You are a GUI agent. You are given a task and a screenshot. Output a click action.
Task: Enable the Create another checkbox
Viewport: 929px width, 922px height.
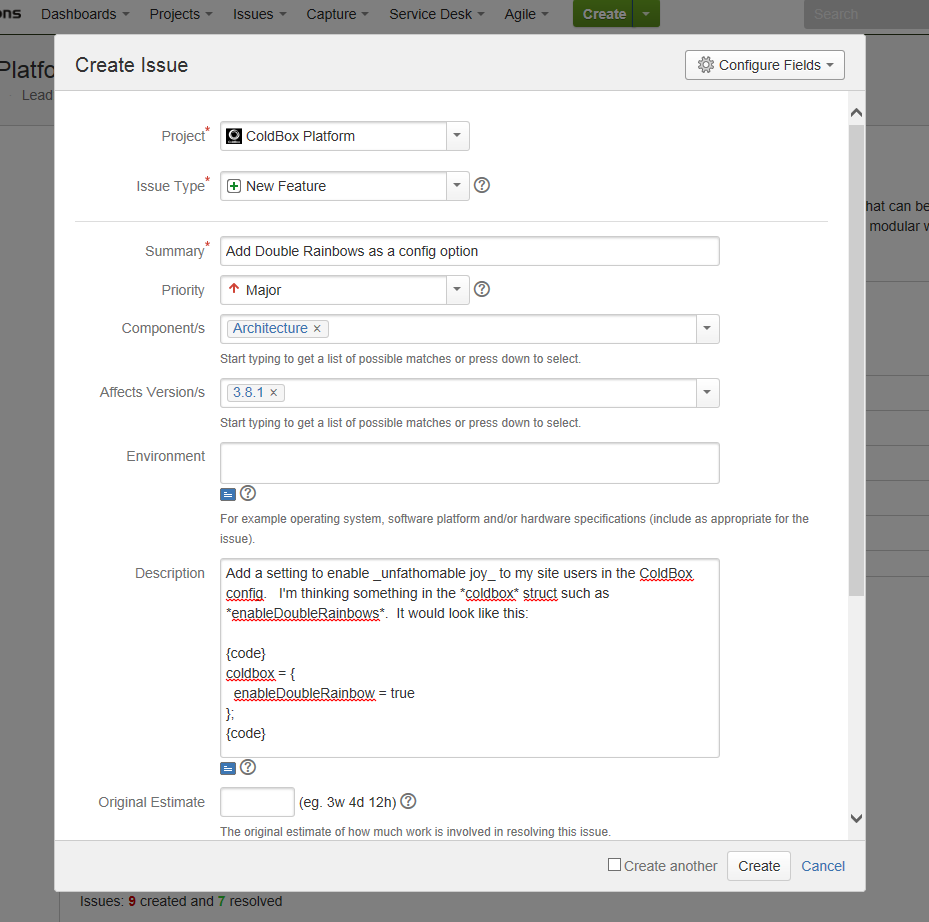(614, 865)
